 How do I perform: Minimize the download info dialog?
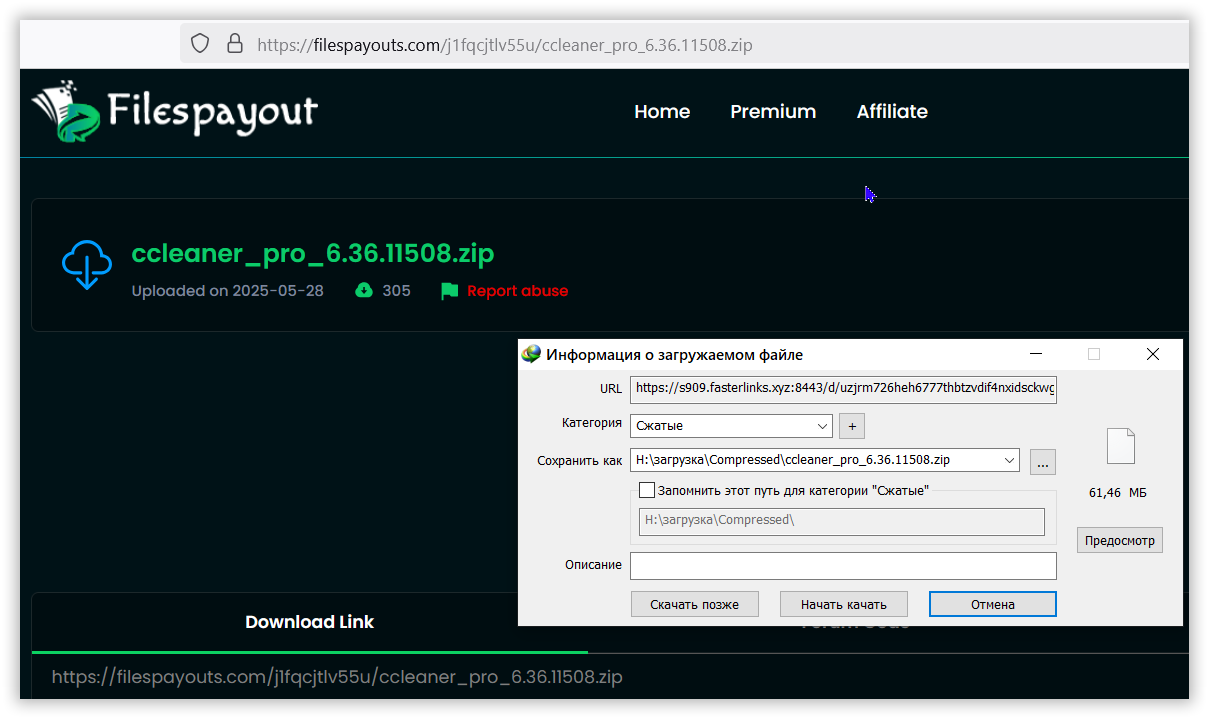click(1036, 354)
